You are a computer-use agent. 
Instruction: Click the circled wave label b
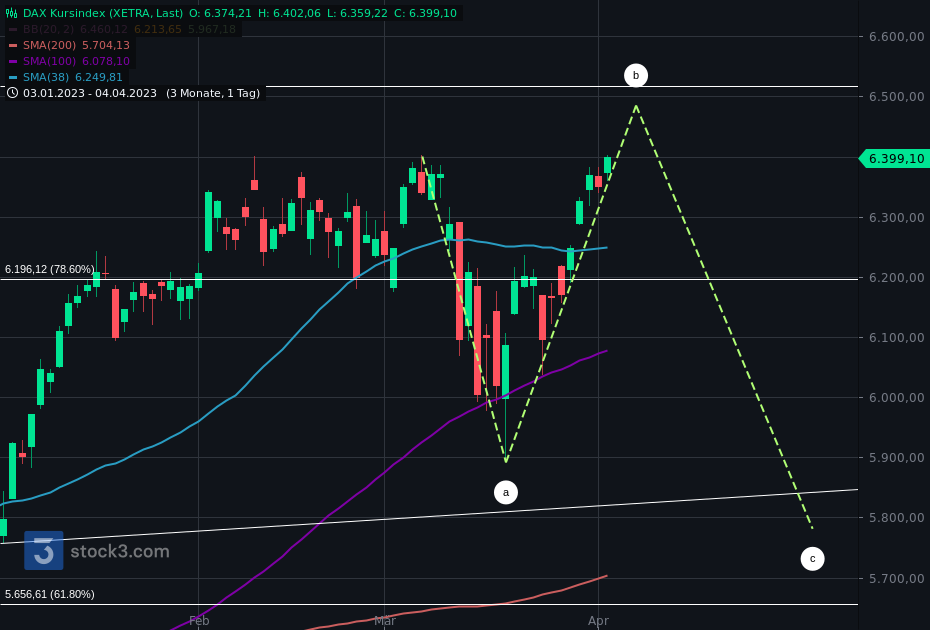click(635, 75)
